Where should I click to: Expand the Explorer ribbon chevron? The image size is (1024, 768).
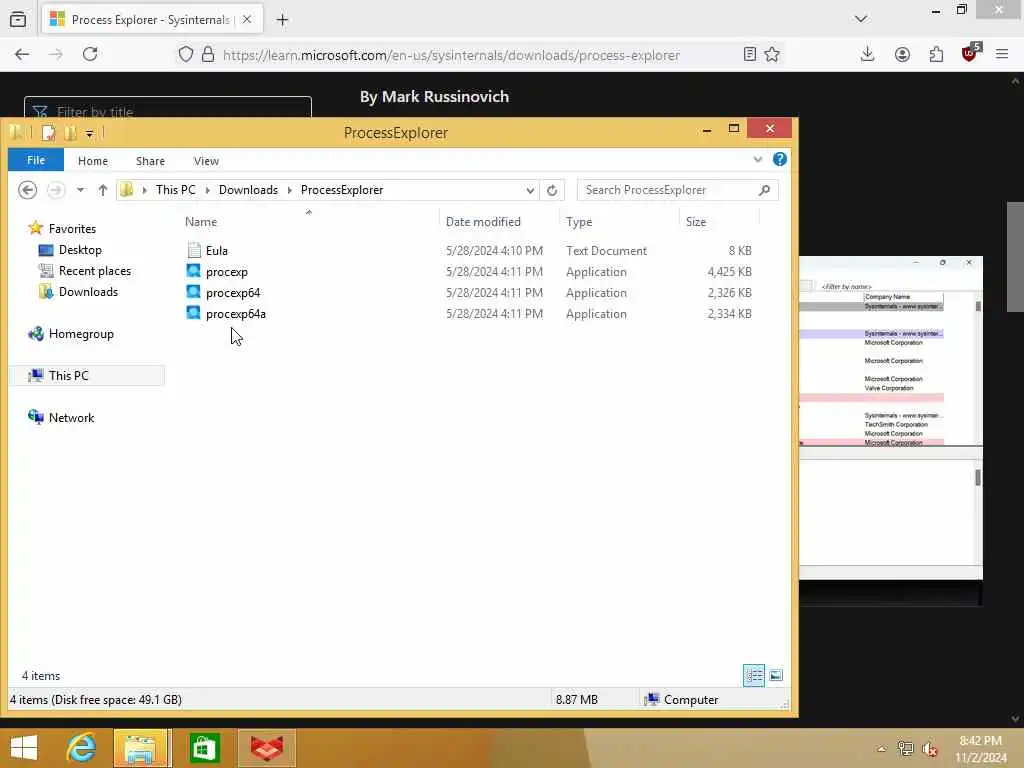[758, 159]
